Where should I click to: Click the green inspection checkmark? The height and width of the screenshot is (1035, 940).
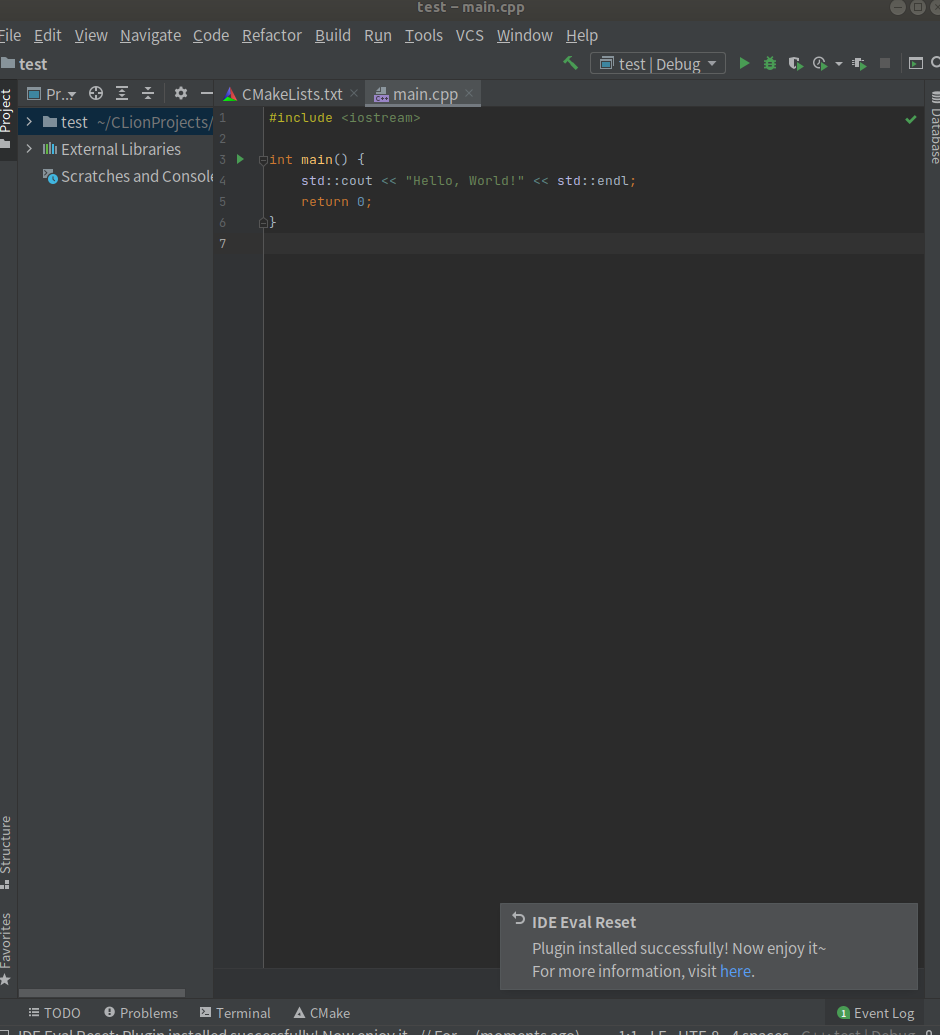tap(911, 119)
